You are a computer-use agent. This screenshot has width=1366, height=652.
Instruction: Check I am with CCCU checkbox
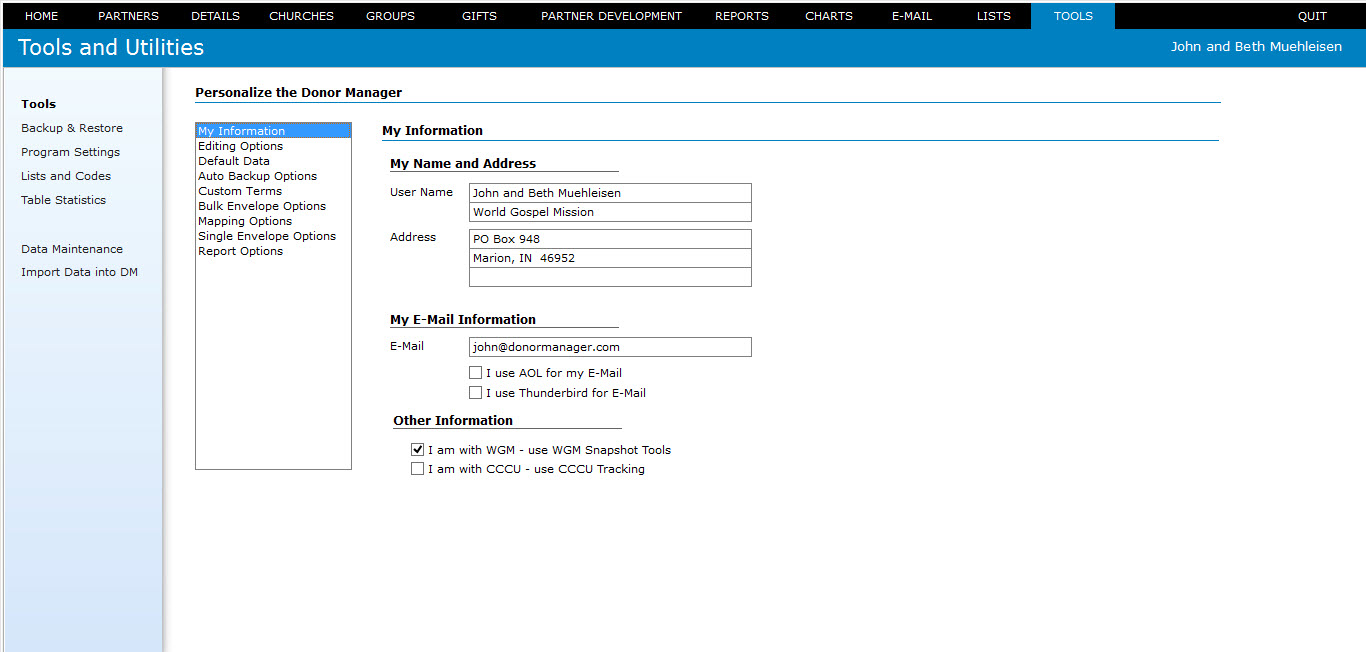pos(418,469)
